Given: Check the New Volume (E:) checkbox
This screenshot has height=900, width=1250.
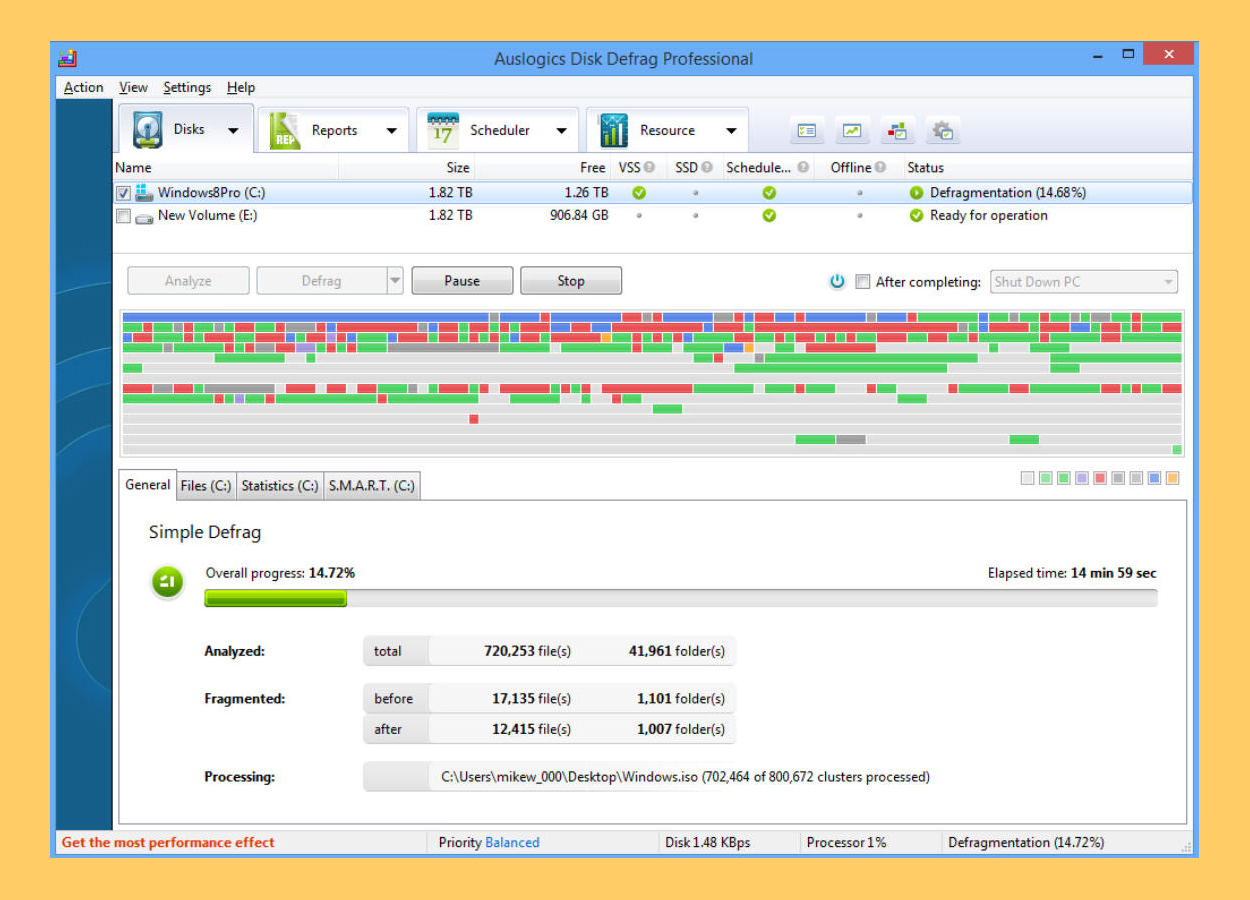Looking at the screenshot, I should pyautogui.click(x=123, y=216).
